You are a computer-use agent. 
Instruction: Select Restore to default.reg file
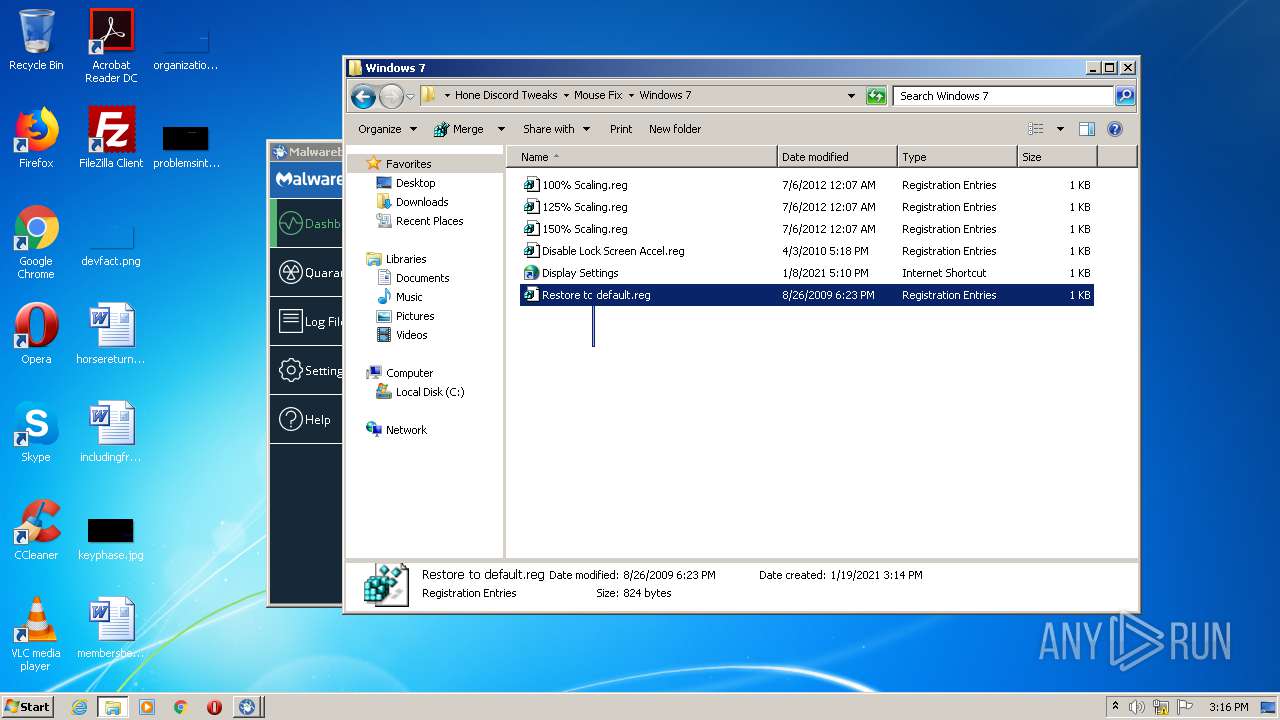point(806,295)
